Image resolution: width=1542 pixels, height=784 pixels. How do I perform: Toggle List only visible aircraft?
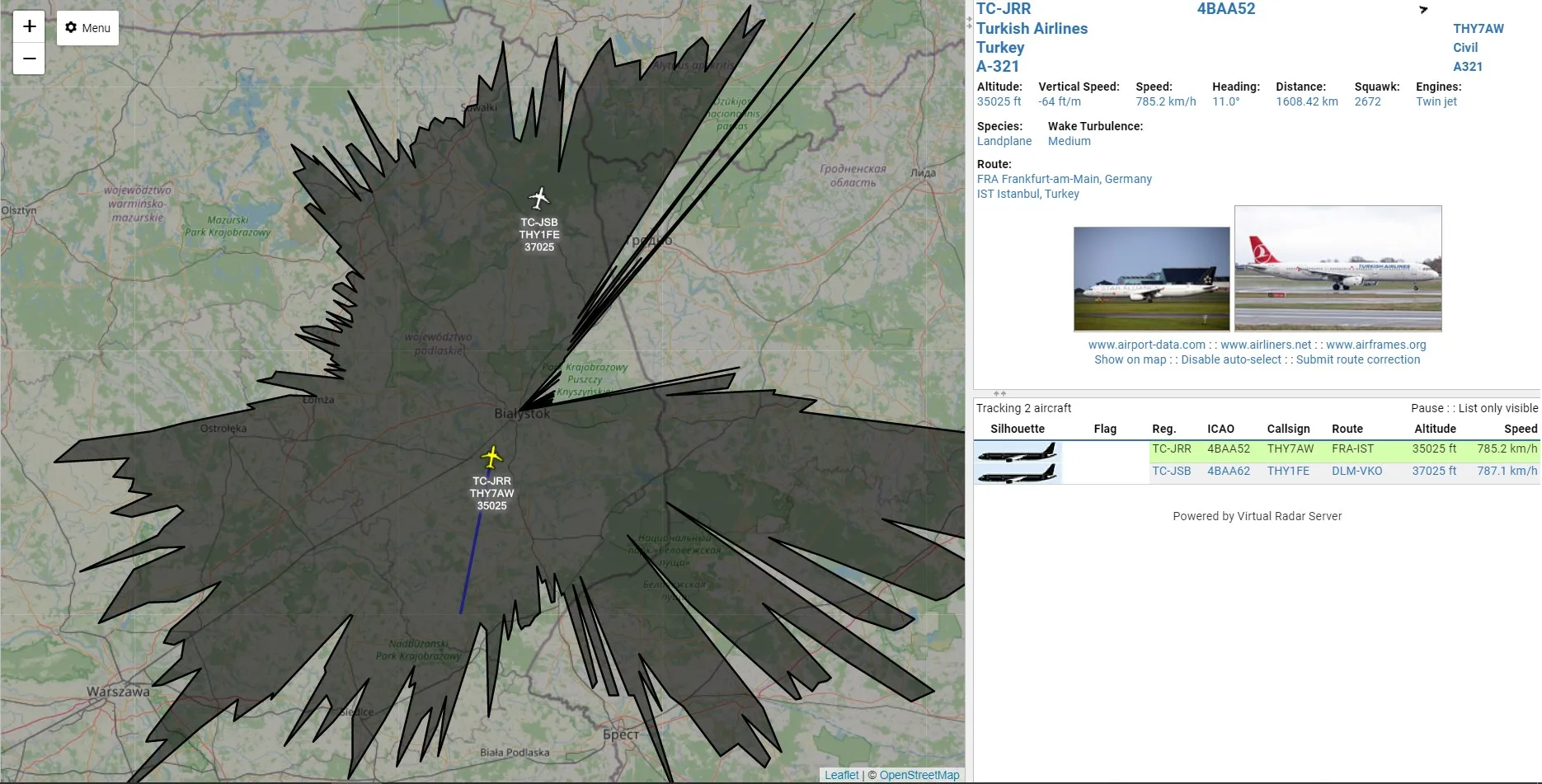(1498, 408)
